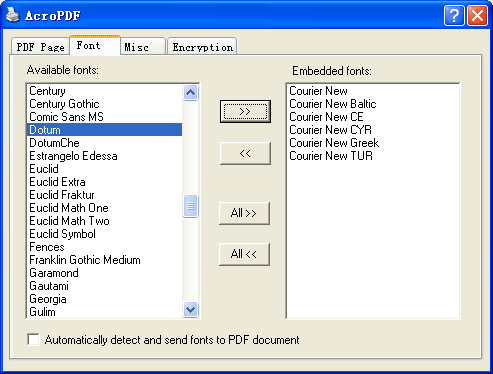Switch to the PDF Page tab
This screenshot has width=493, height=374.
pos(40,47)
